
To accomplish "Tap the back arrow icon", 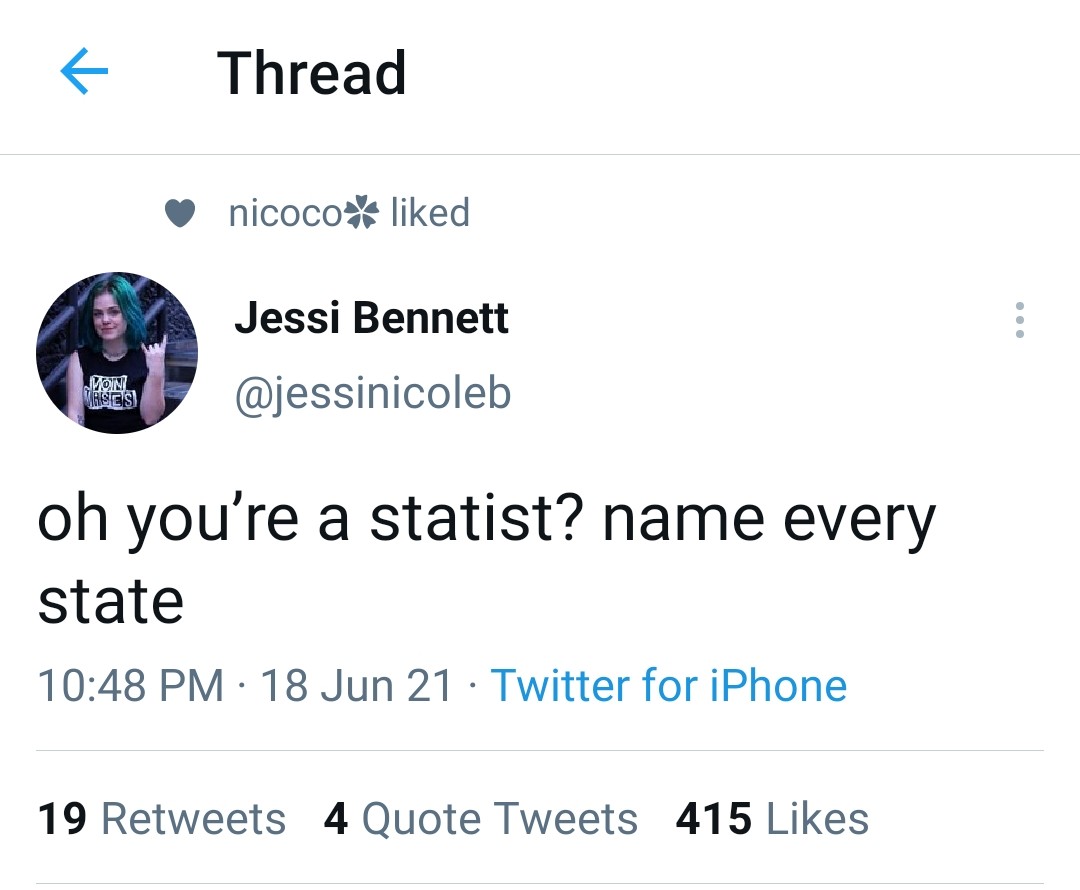I will (84, 70).
